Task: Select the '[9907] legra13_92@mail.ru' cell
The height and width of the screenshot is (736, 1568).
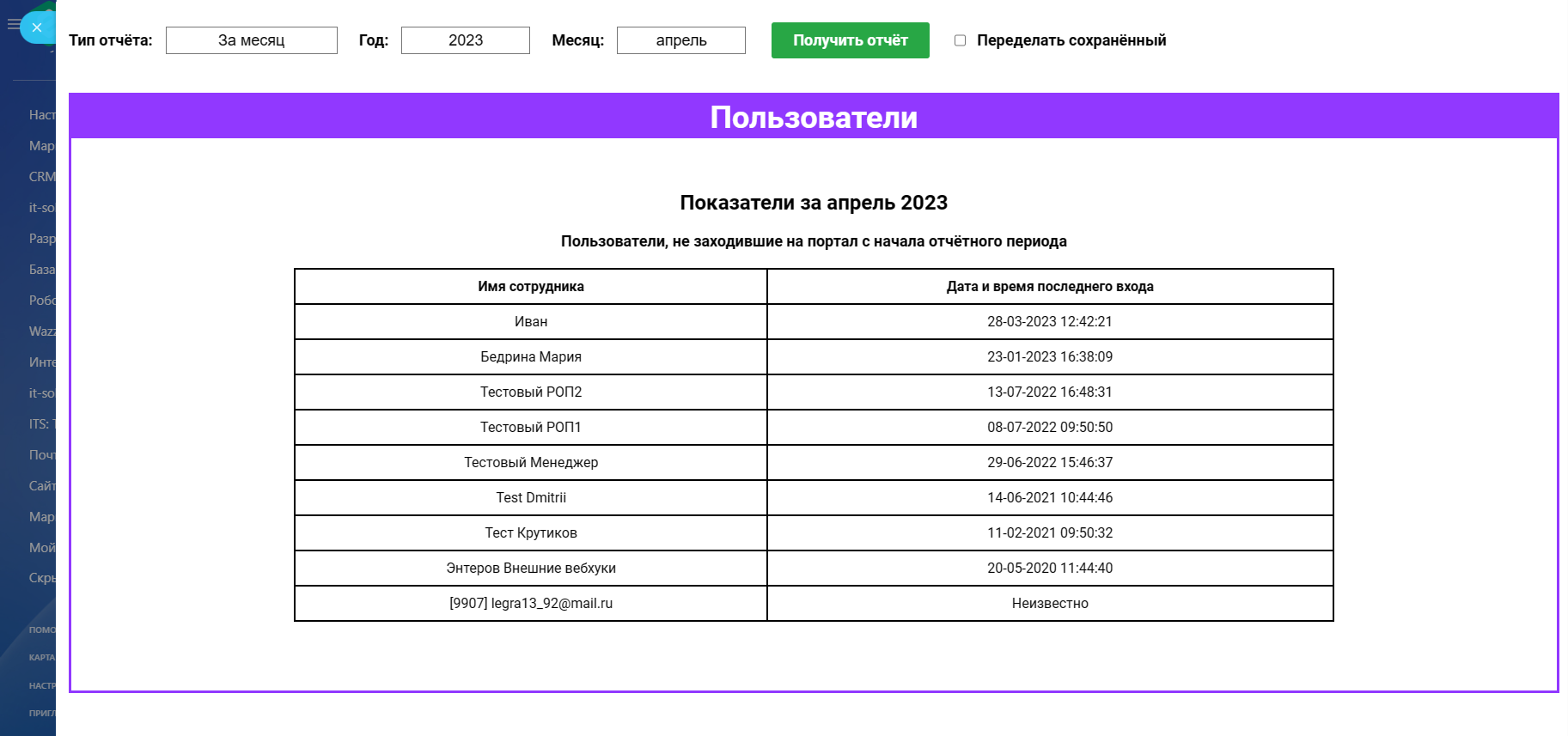Action: [531, 604]
